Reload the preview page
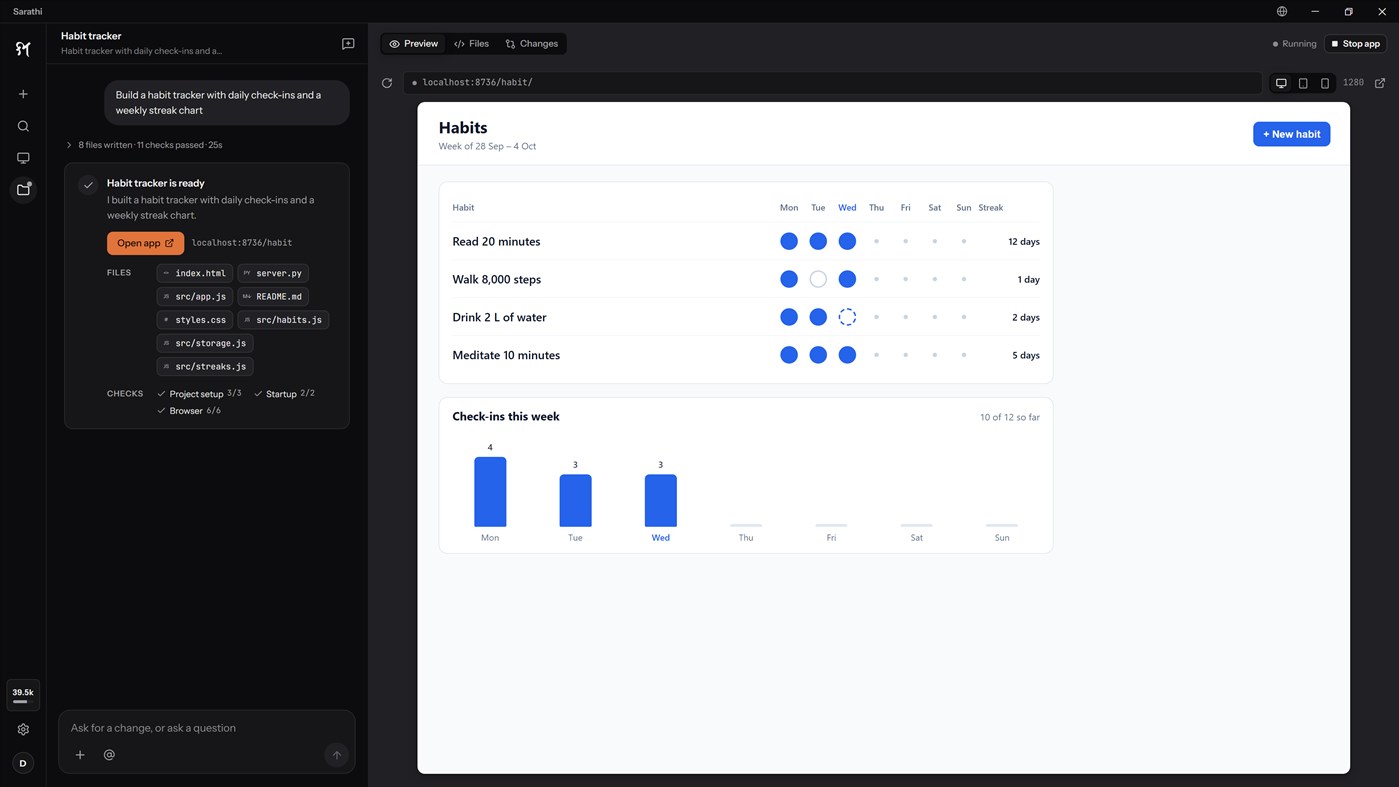 pyautogui.click(x=387, y=83)
